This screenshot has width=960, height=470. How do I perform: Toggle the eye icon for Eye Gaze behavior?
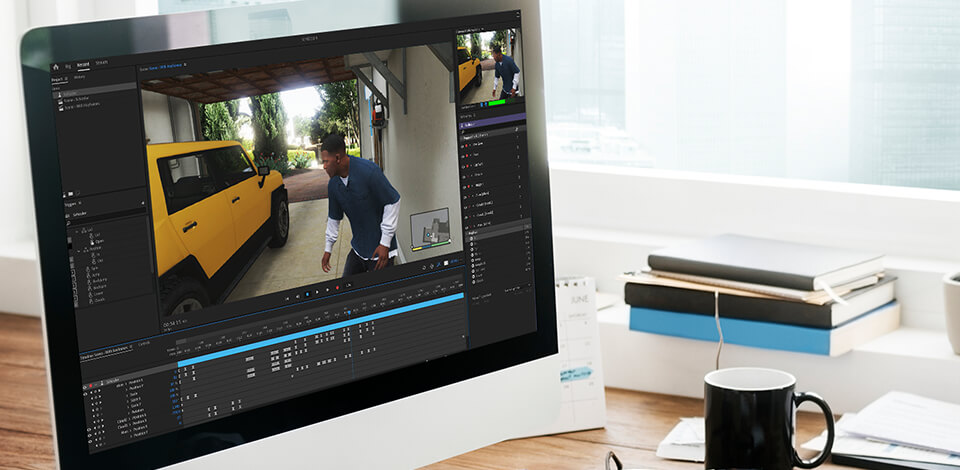463,146
